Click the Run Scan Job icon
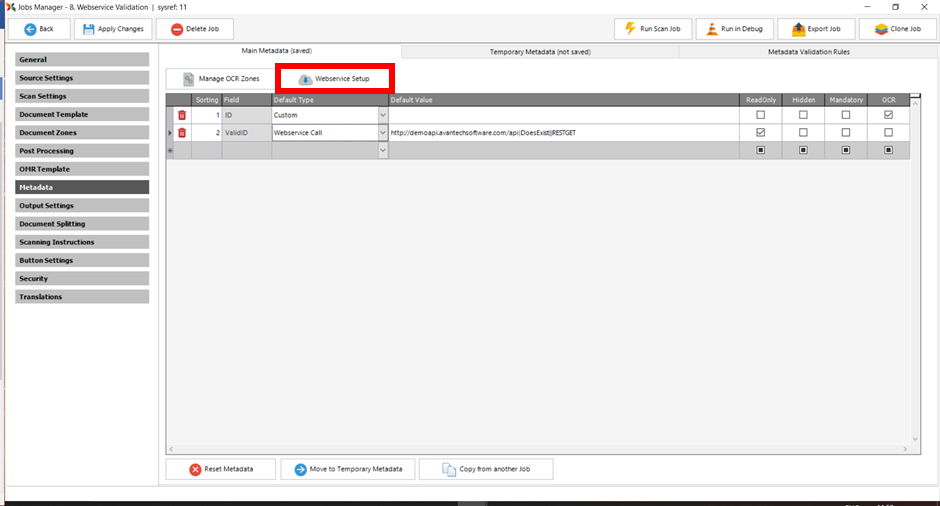This screenshot has height=506, width=940. (x=630, y=29)
